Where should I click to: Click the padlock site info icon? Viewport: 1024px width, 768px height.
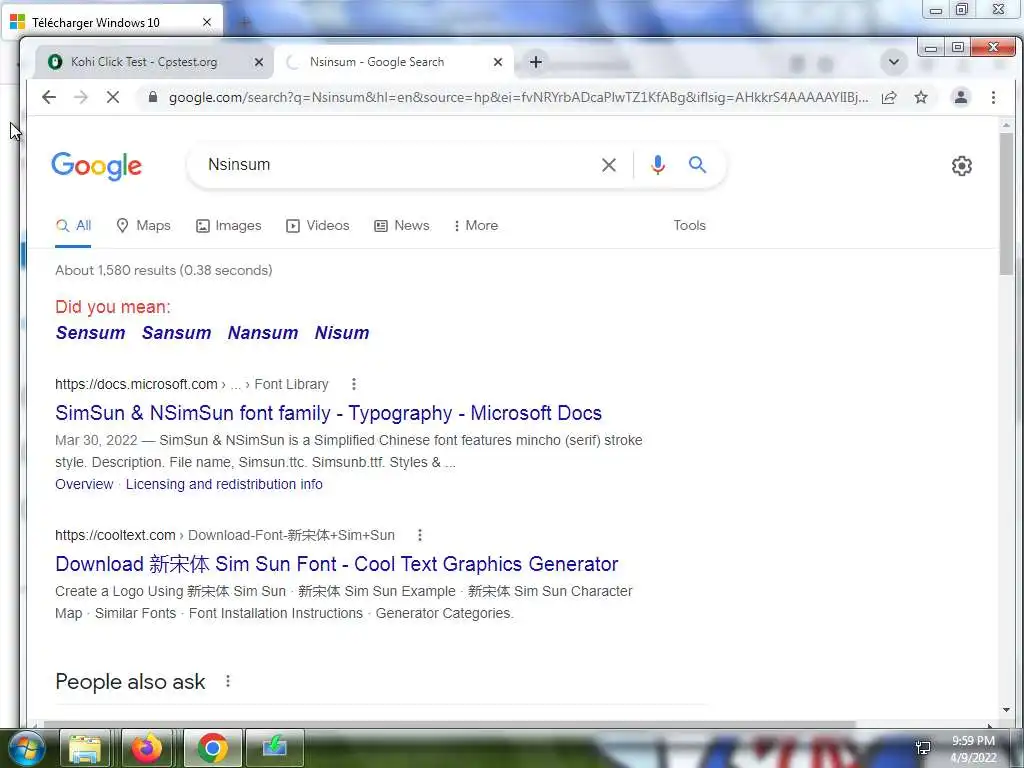153,97
